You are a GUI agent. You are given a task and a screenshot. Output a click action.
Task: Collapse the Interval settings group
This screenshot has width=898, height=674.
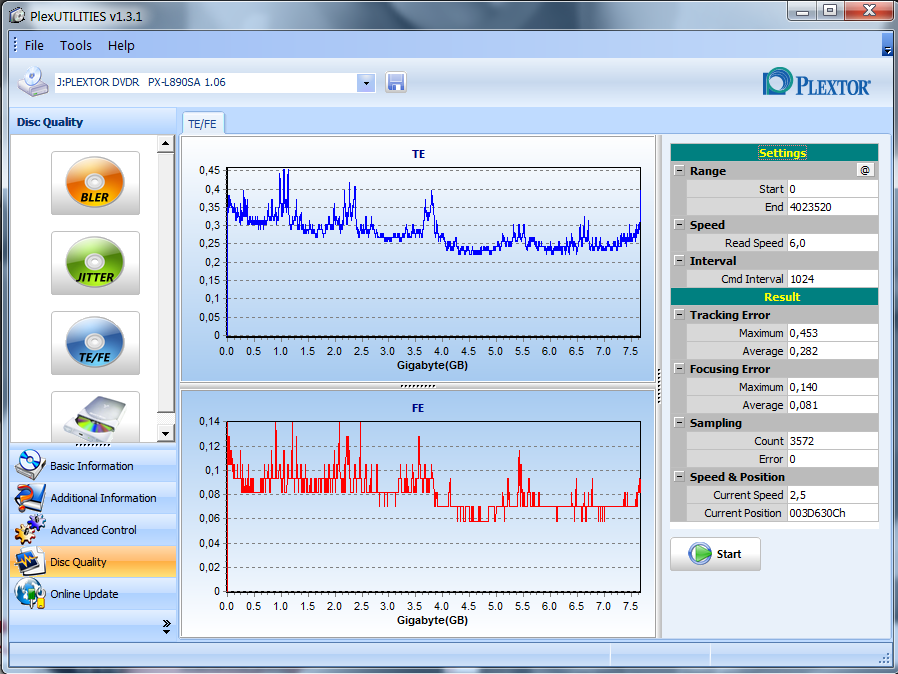coord(679,261)
